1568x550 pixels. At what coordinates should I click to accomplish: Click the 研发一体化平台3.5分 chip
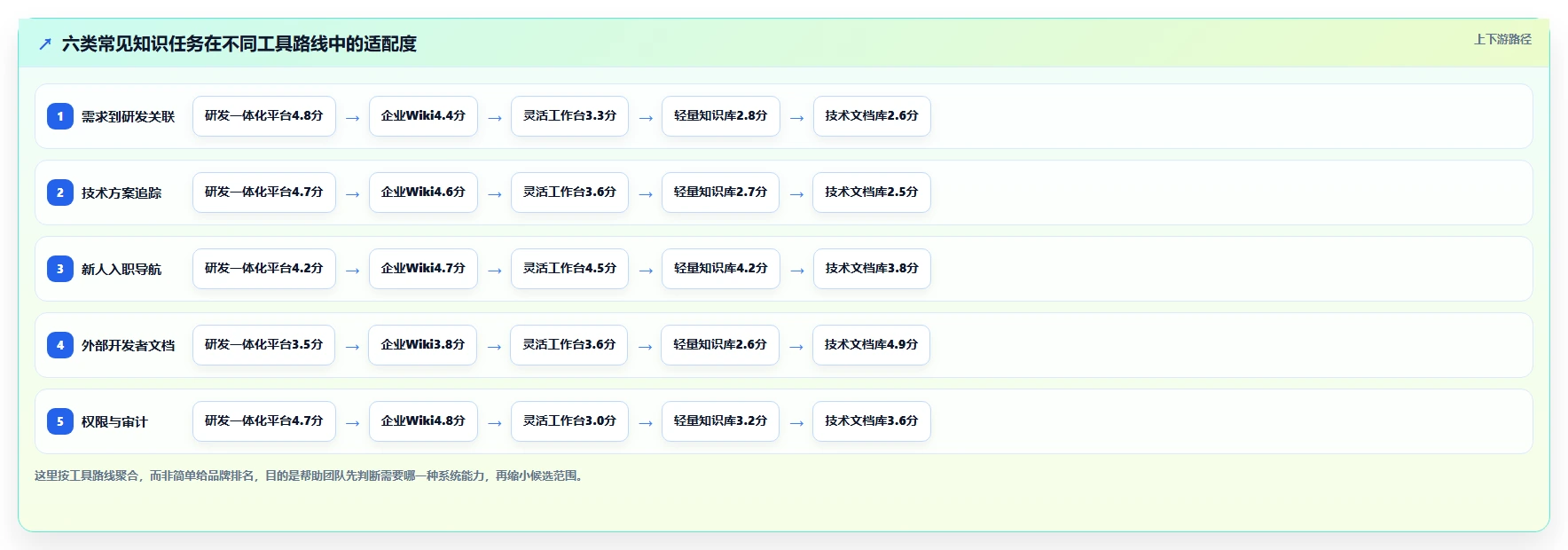point(263,345)
